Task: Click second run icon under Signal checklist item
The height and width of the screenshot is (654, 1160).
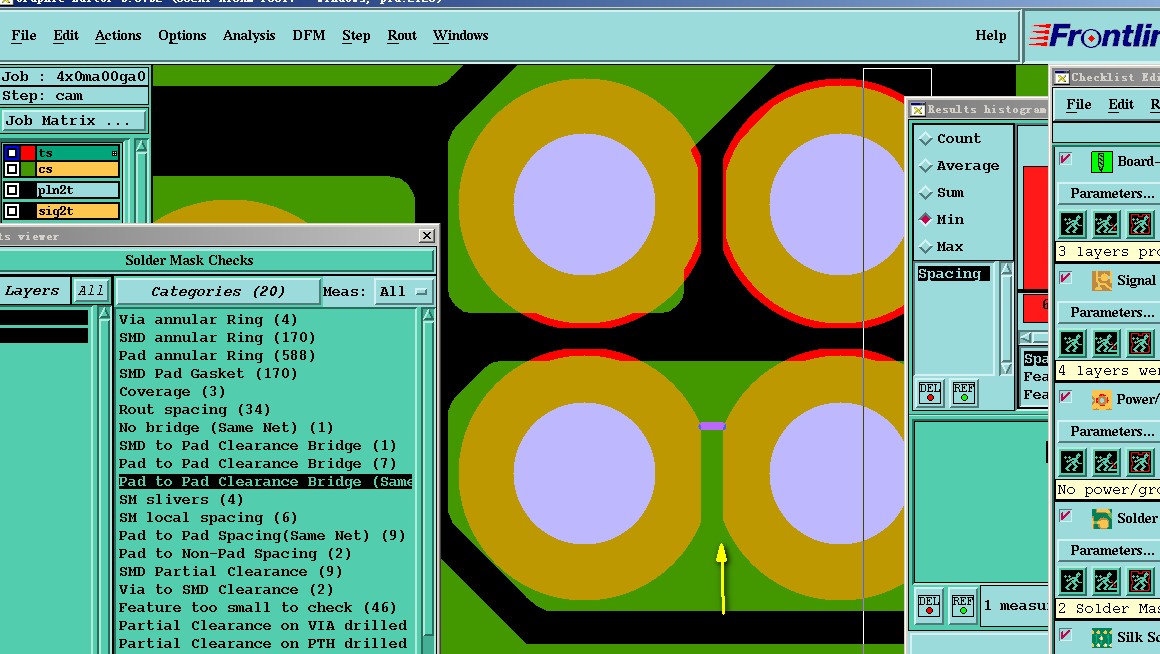Action: (1106, 343)
